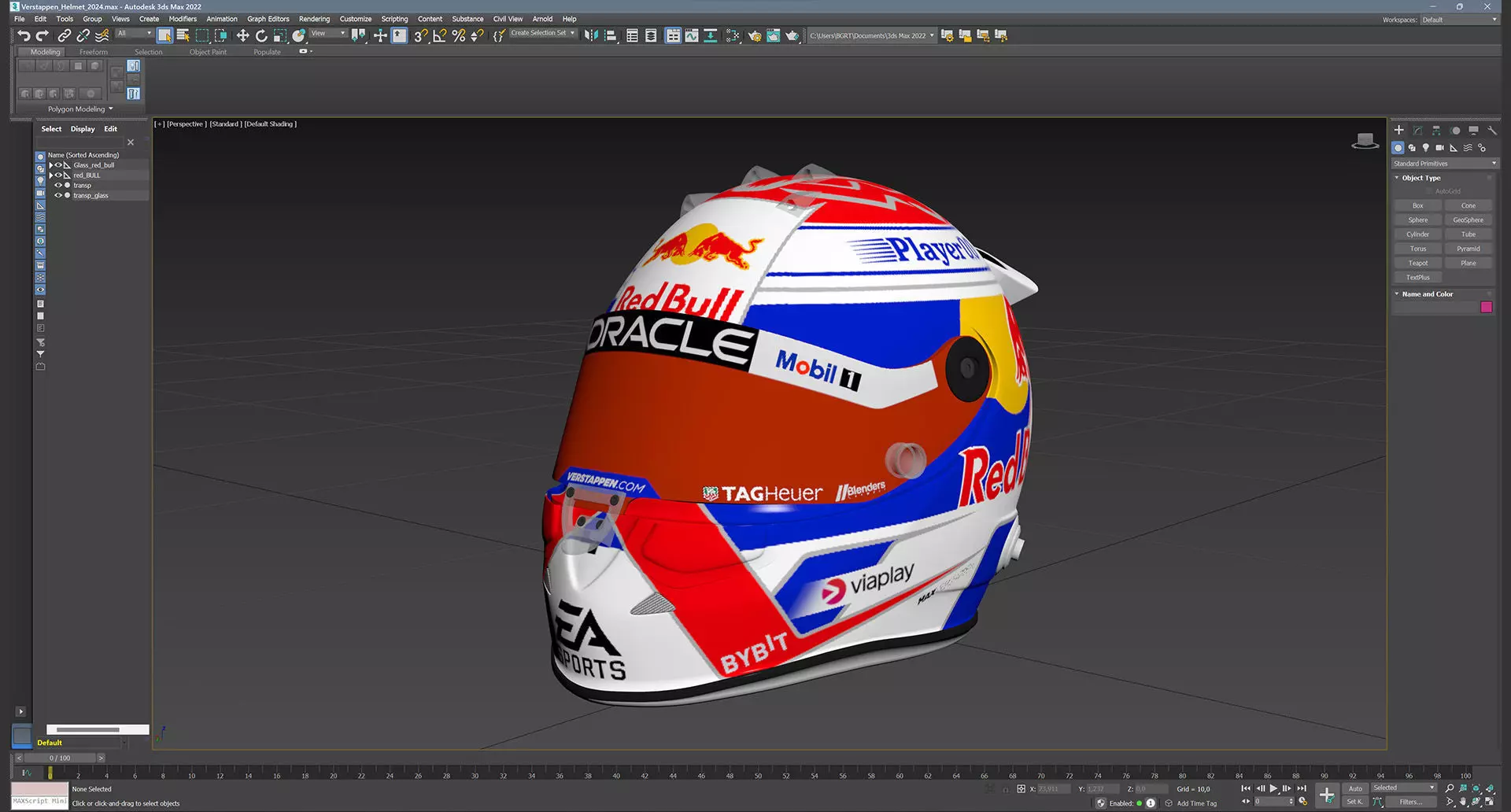Click the Sphere primitive button
Screen dimensions: 1511x812
(x=1417, y=220)
